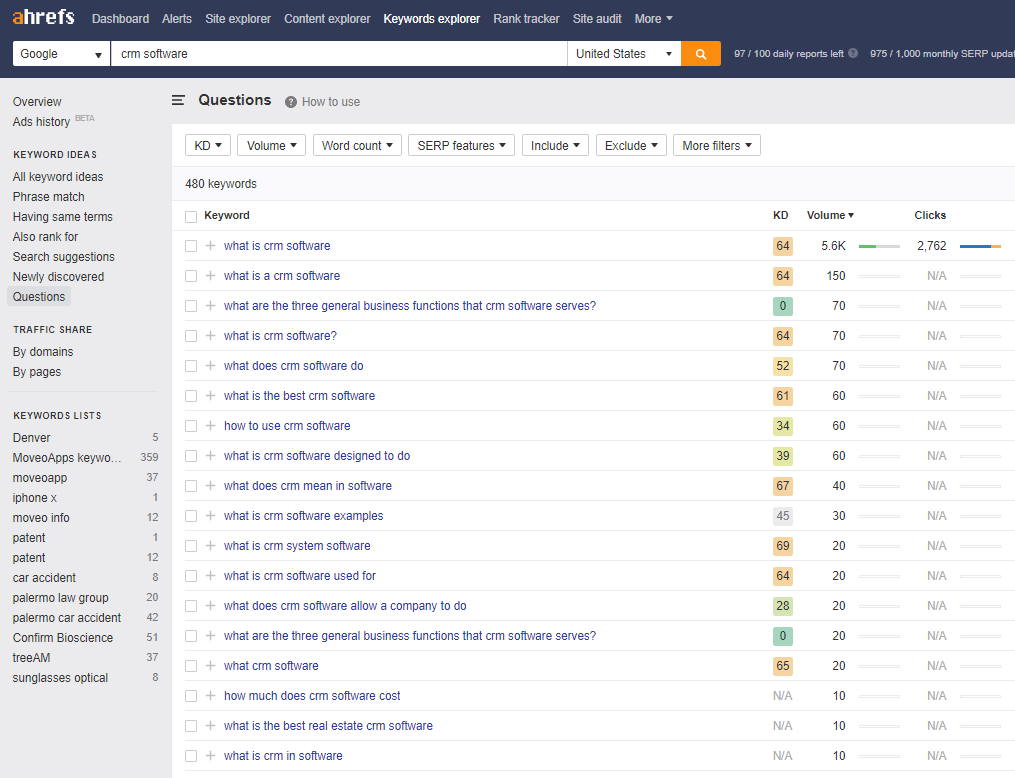
Task: Sort by the Clicks column header
Action: (x=930, y=216)
